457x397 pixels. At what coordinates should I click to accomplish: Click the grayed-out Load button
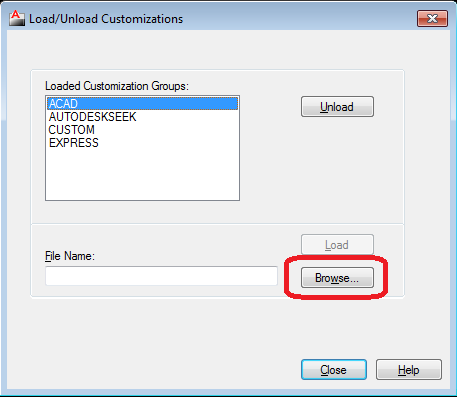[x=337, y=245]
